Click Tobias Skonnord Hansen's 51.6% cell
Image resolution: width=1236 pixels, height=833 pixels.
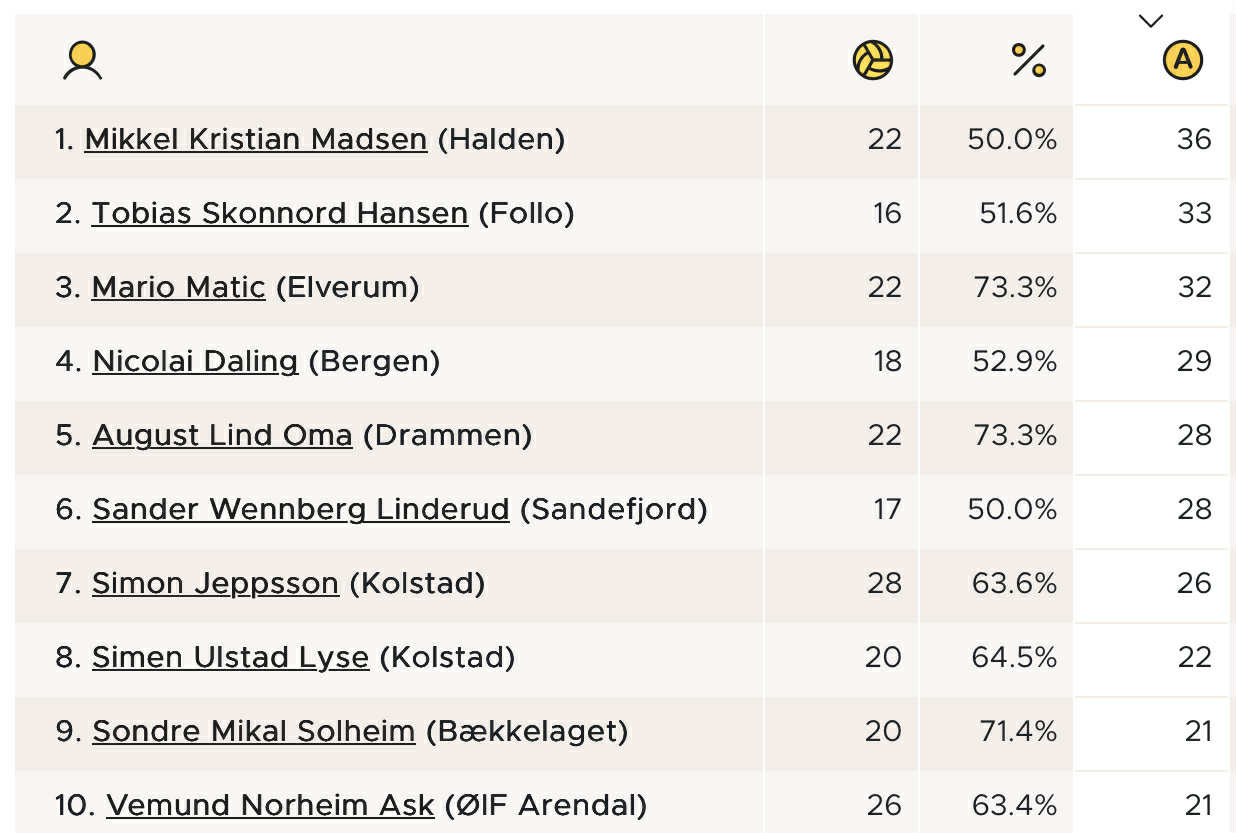(x=1017, y=213)
